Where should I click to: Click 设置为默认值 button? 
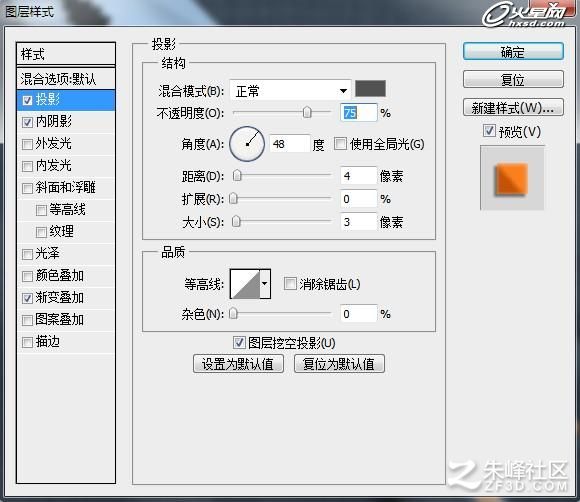pos(238,364)
